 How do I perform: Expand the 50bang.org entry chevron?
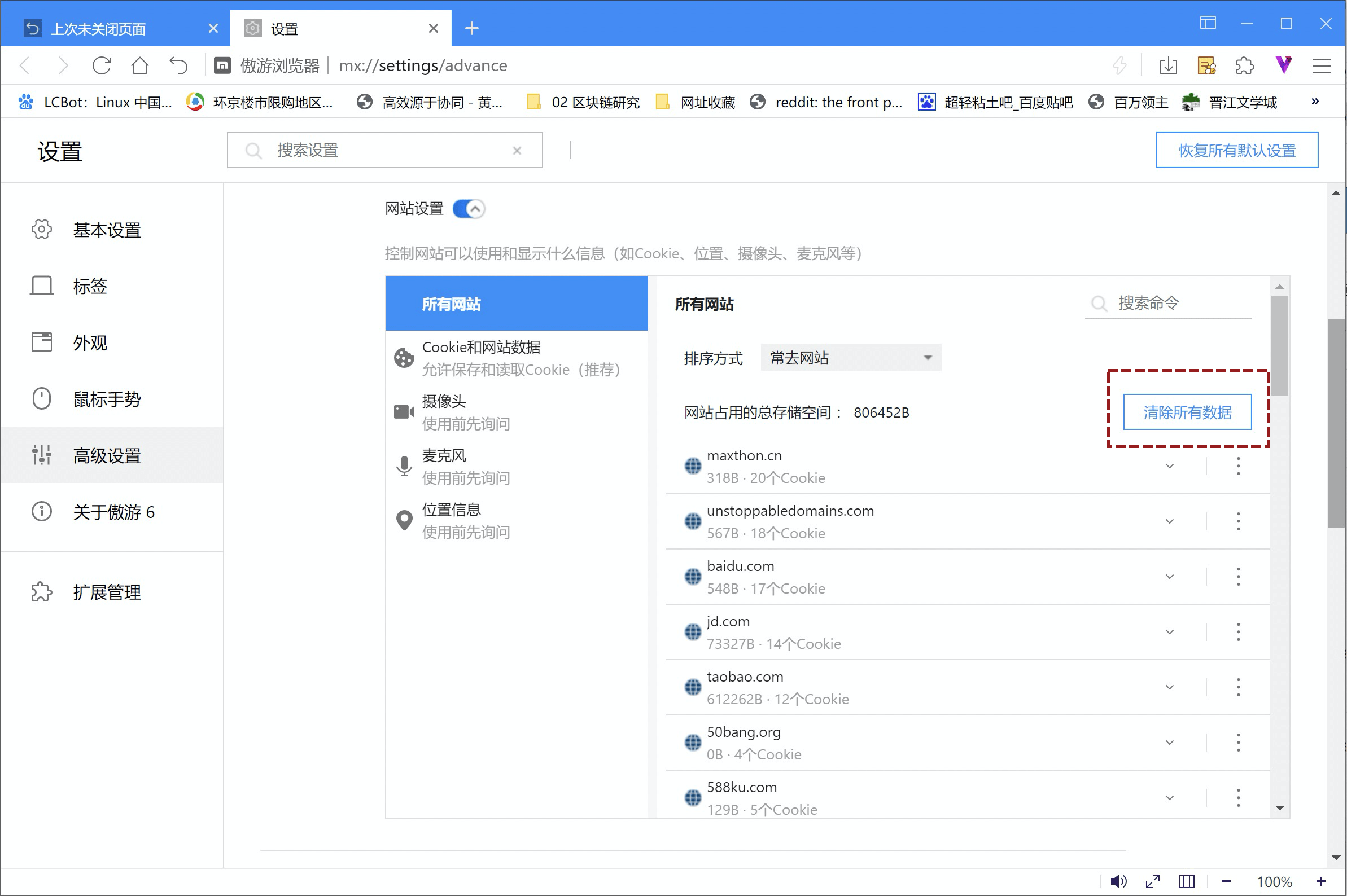coord(1170,743)
